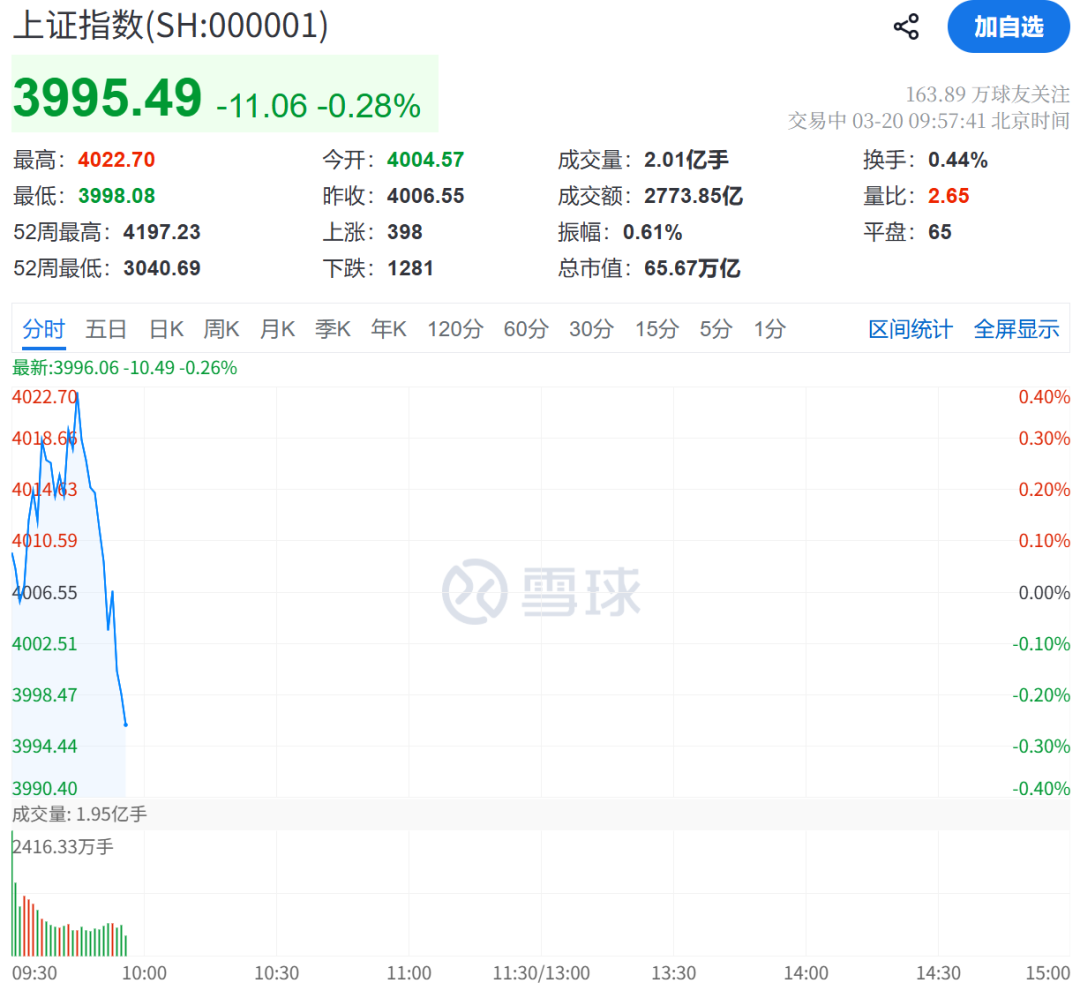The image size is (1080, 998).
Task: Open 区间统计 range statistics link
Action: (x=910, y=329)
